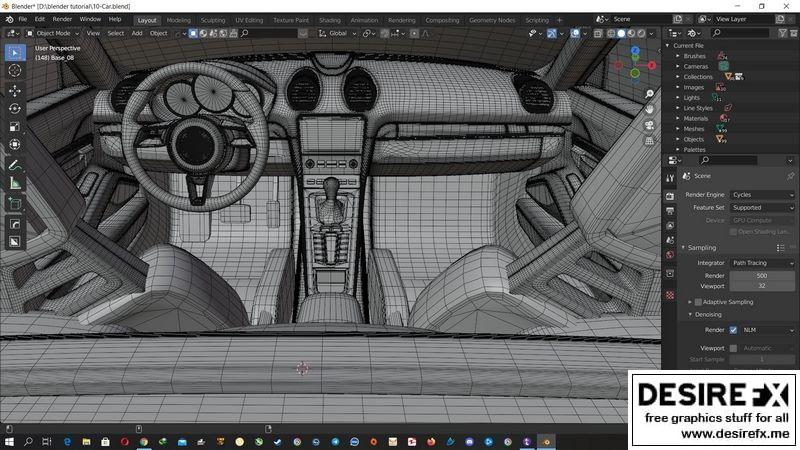This screenshot has height=450, width=800.
Task: Click the pan view hand icon
Action: 649,109
